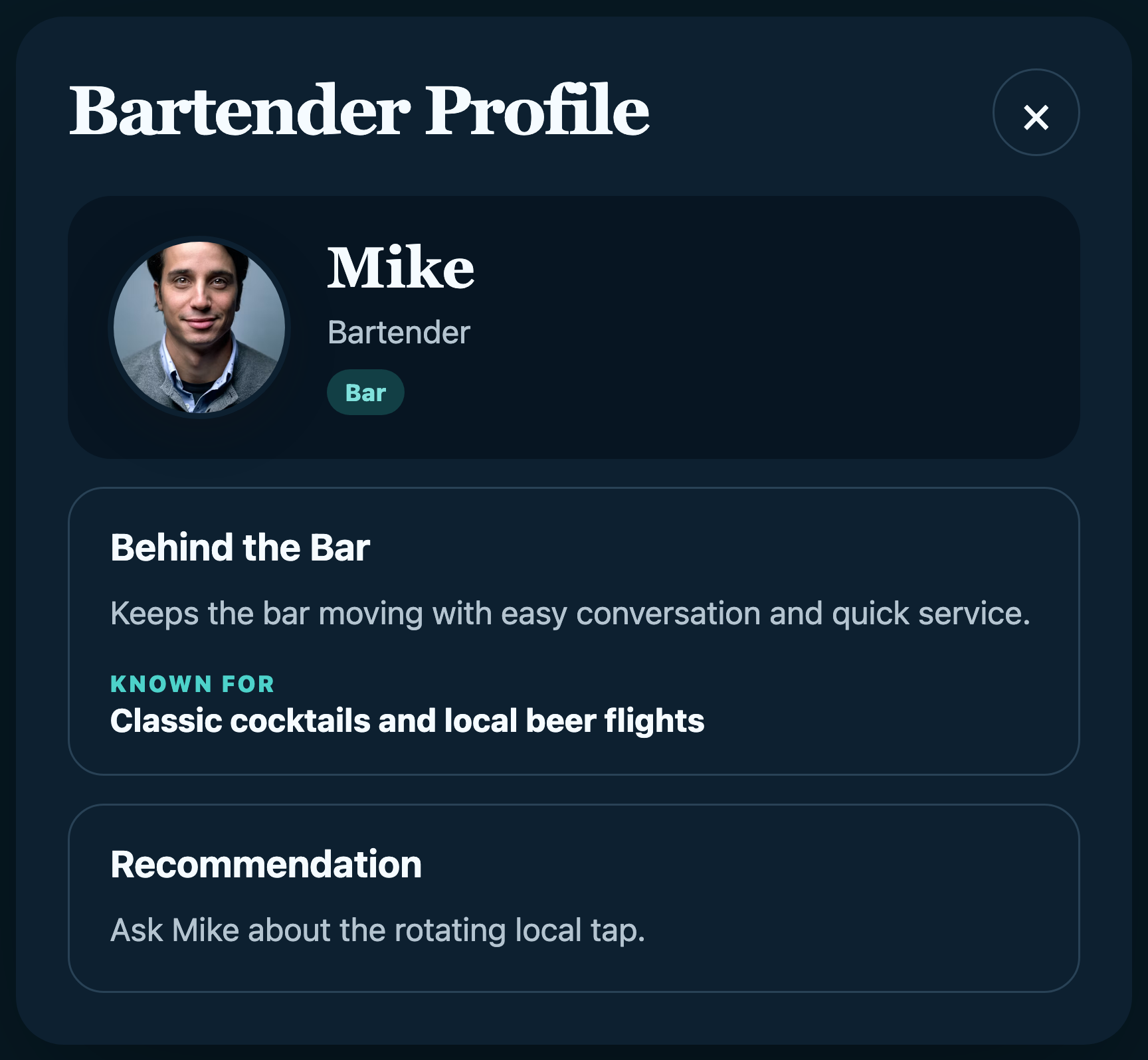
Task: Click the Recommendation card panel
Action: (x=574, y=898)
